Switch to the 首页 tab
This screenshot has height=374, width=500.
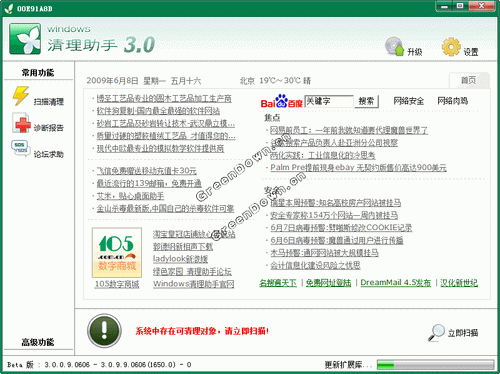click(469, 80)
